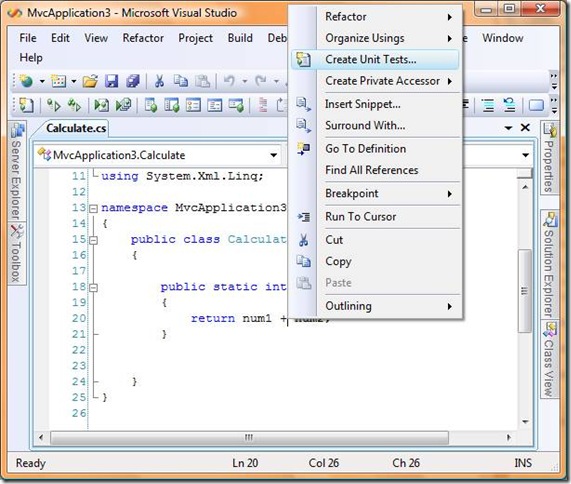Image resolution: width=571 pixels, height=484 pixels.
Task: Click the Go To Definition icon in the context menu
Action: click(x=303, y=149)
